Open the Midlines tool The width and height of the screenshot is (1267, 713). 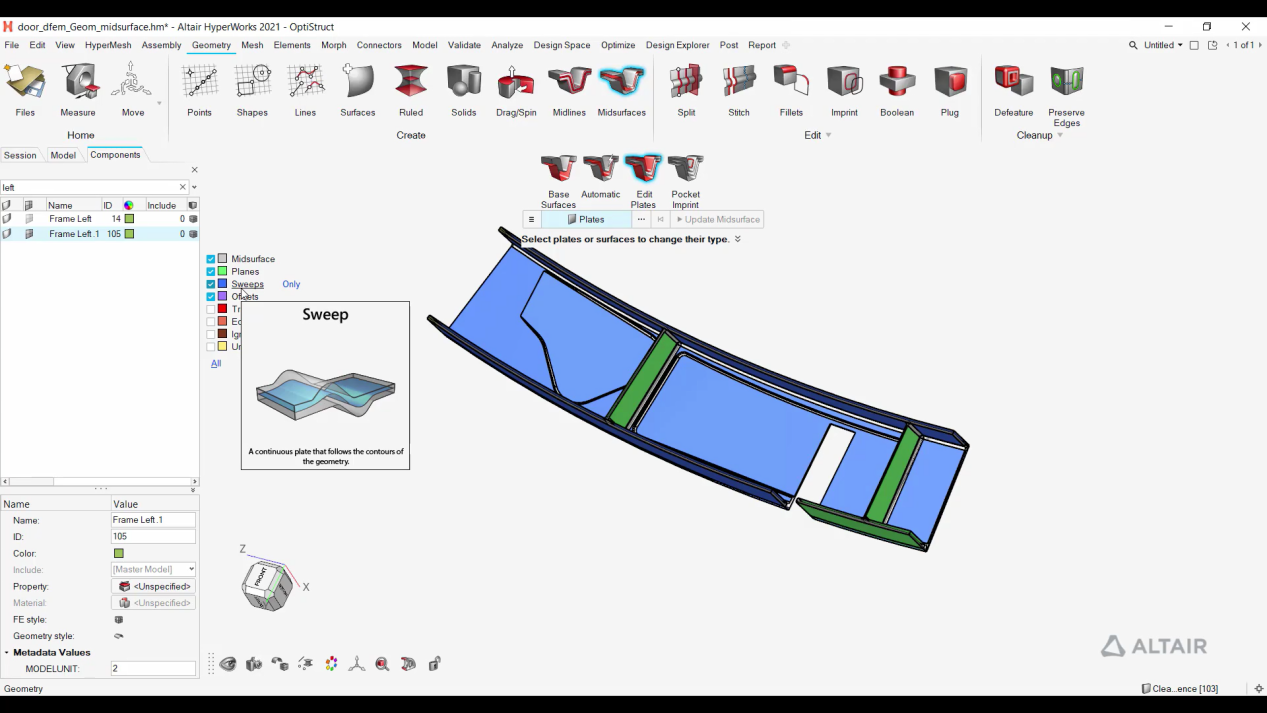[x=569, y=91]
